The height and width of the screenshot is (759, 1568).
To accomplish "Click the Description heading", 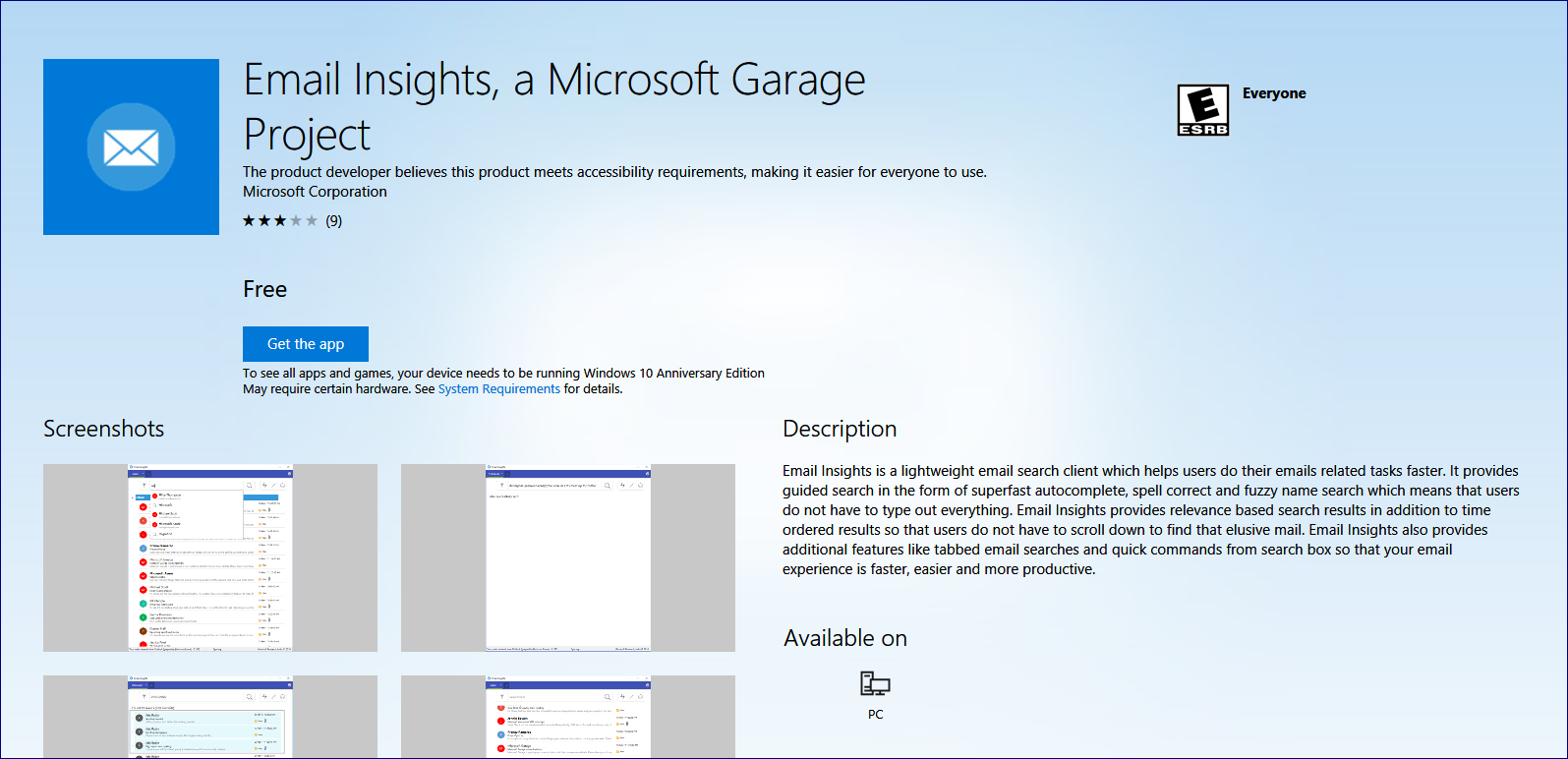I will pyautogui.click(x=840, y=429).
